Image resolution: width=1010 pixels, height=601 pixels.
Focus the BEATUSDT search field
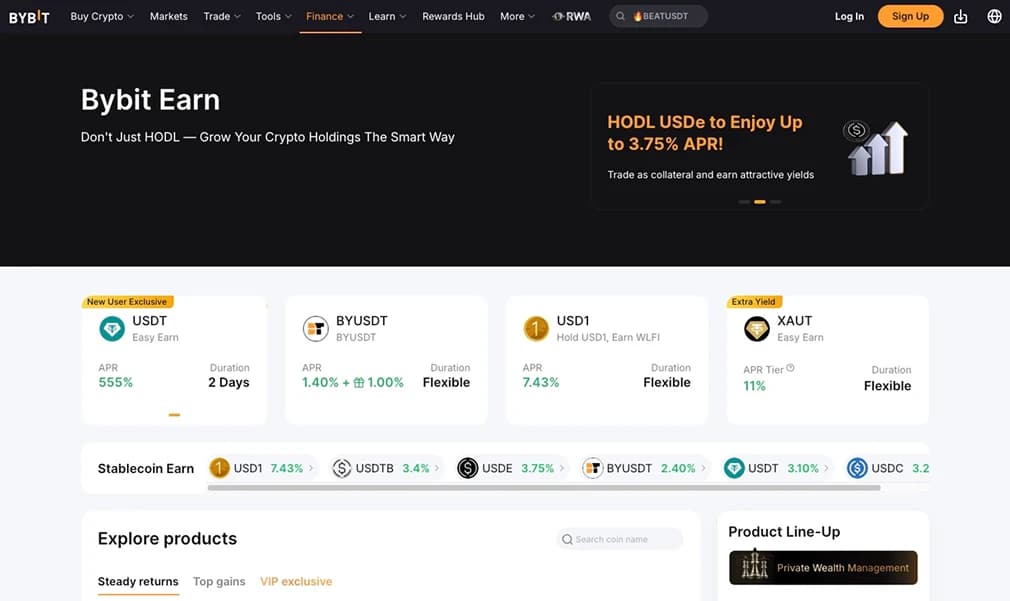pos(659,16)
